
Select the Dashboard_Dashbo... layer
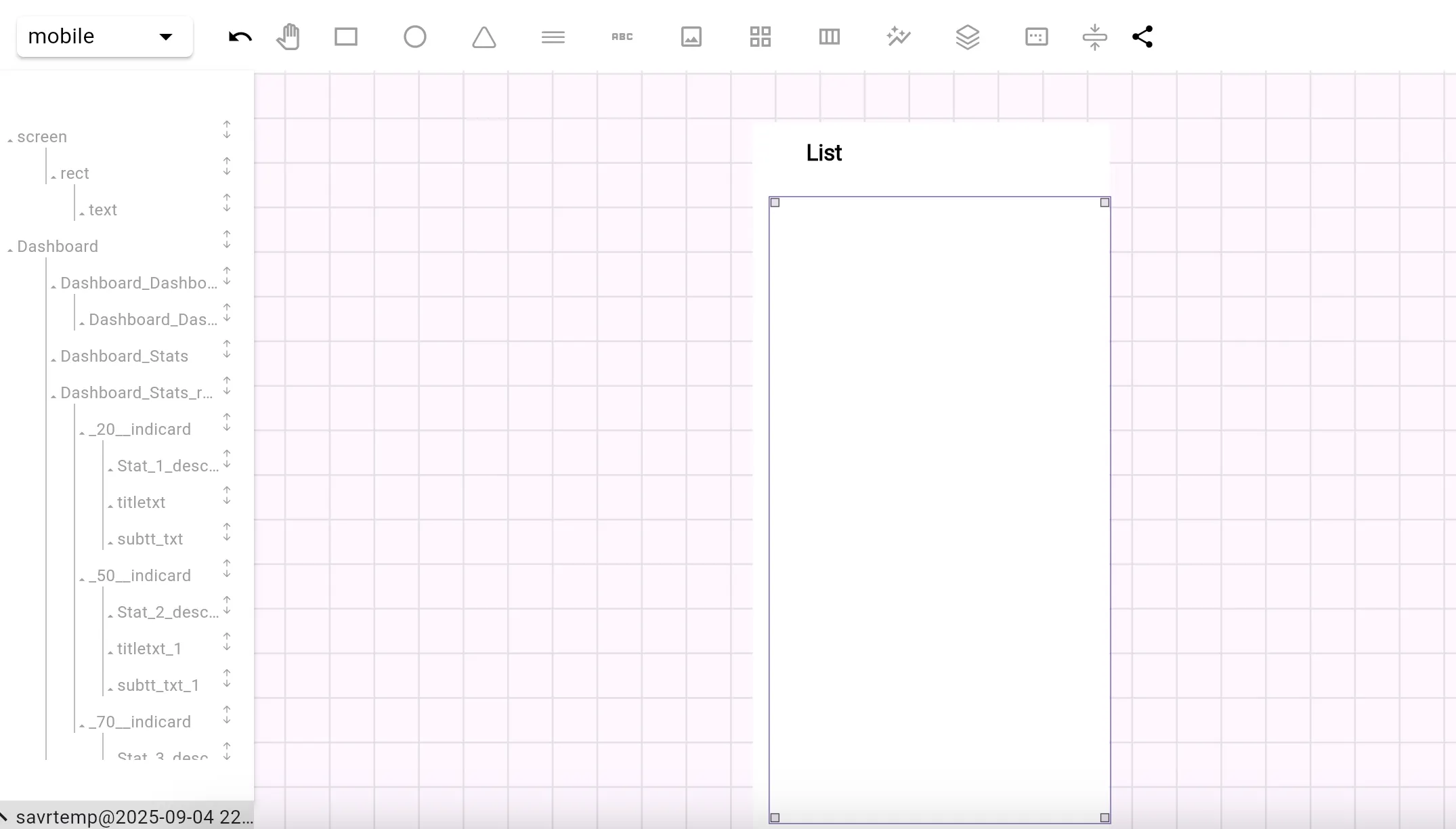tap(139, 283)
